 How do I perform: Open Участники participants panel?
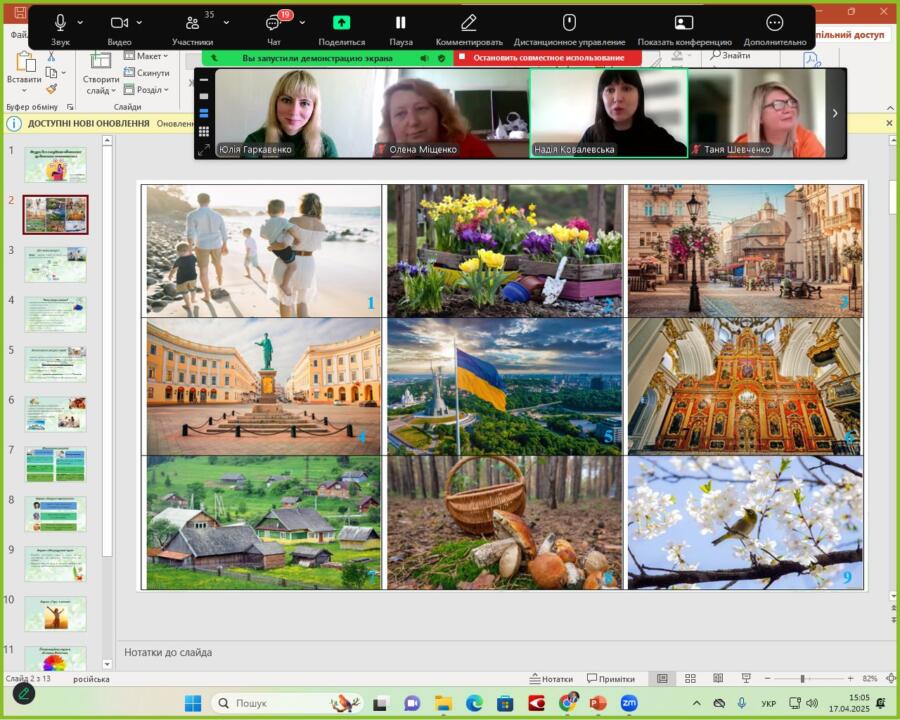tap(193, 29)
